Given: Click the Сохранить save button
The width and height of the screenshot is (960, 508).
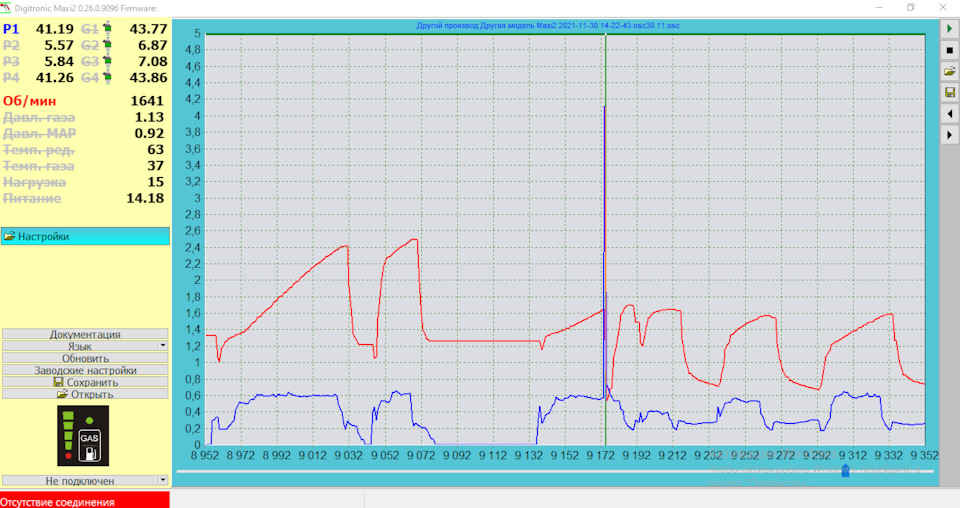Looking at the screenshot, I should (x=85, y=382).
